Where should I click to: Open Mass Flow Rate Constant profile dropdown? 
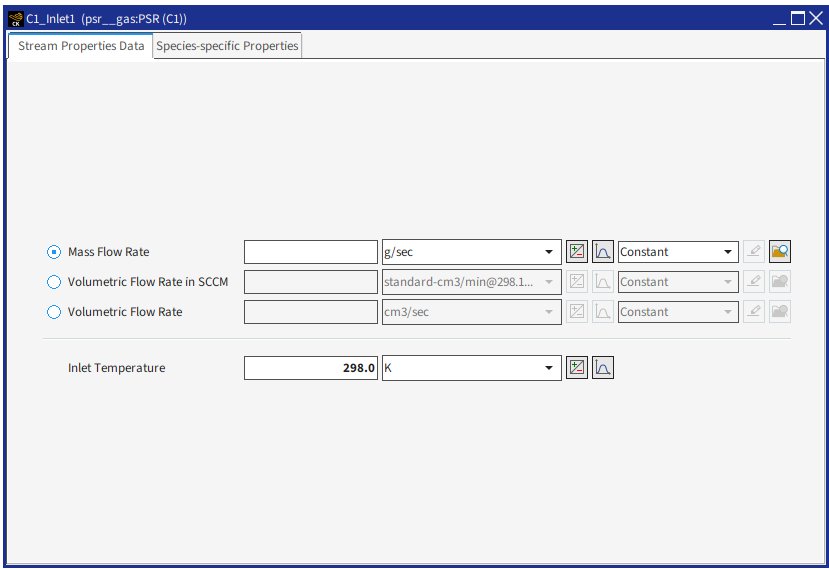(x=678, y=252)
